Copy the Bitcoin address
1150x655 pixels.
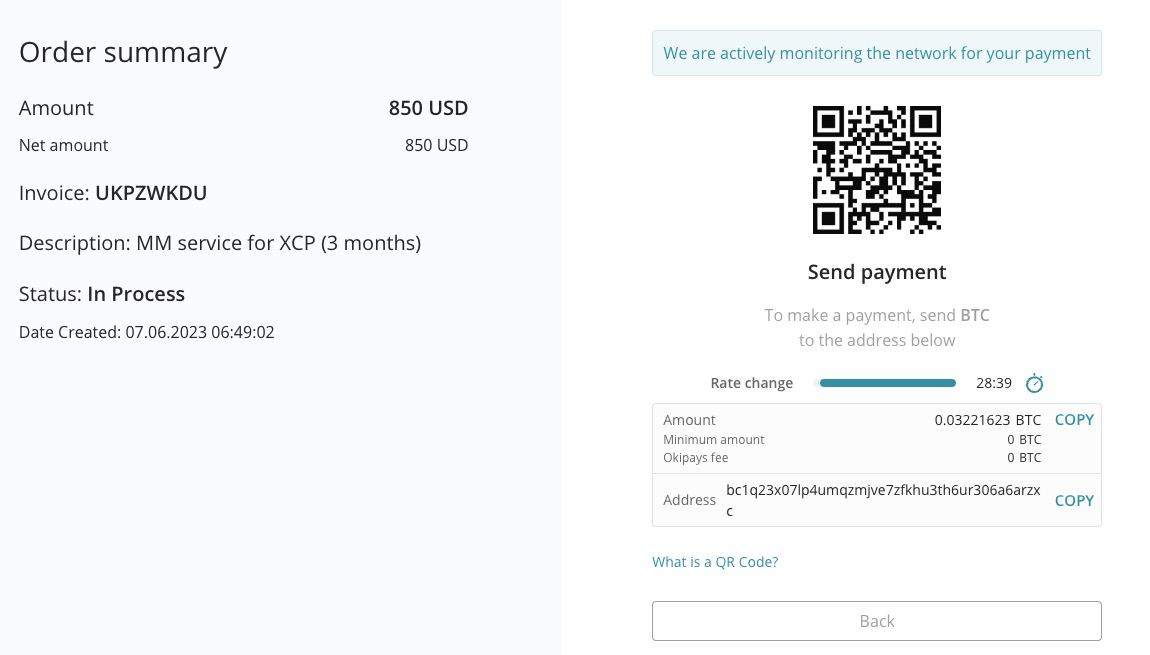tap(1074, 500)
